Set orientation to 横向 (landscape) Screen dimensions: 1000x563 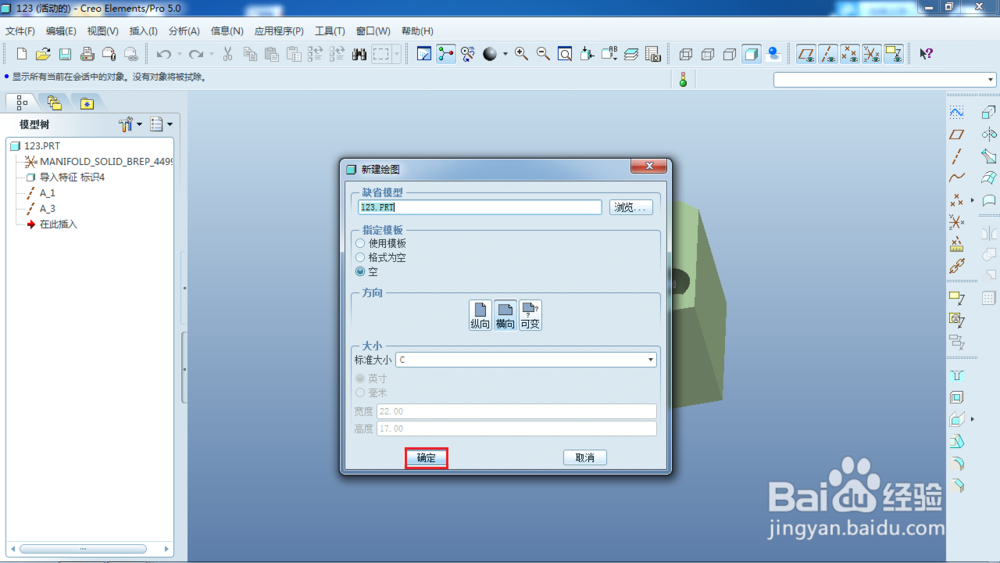505,315
